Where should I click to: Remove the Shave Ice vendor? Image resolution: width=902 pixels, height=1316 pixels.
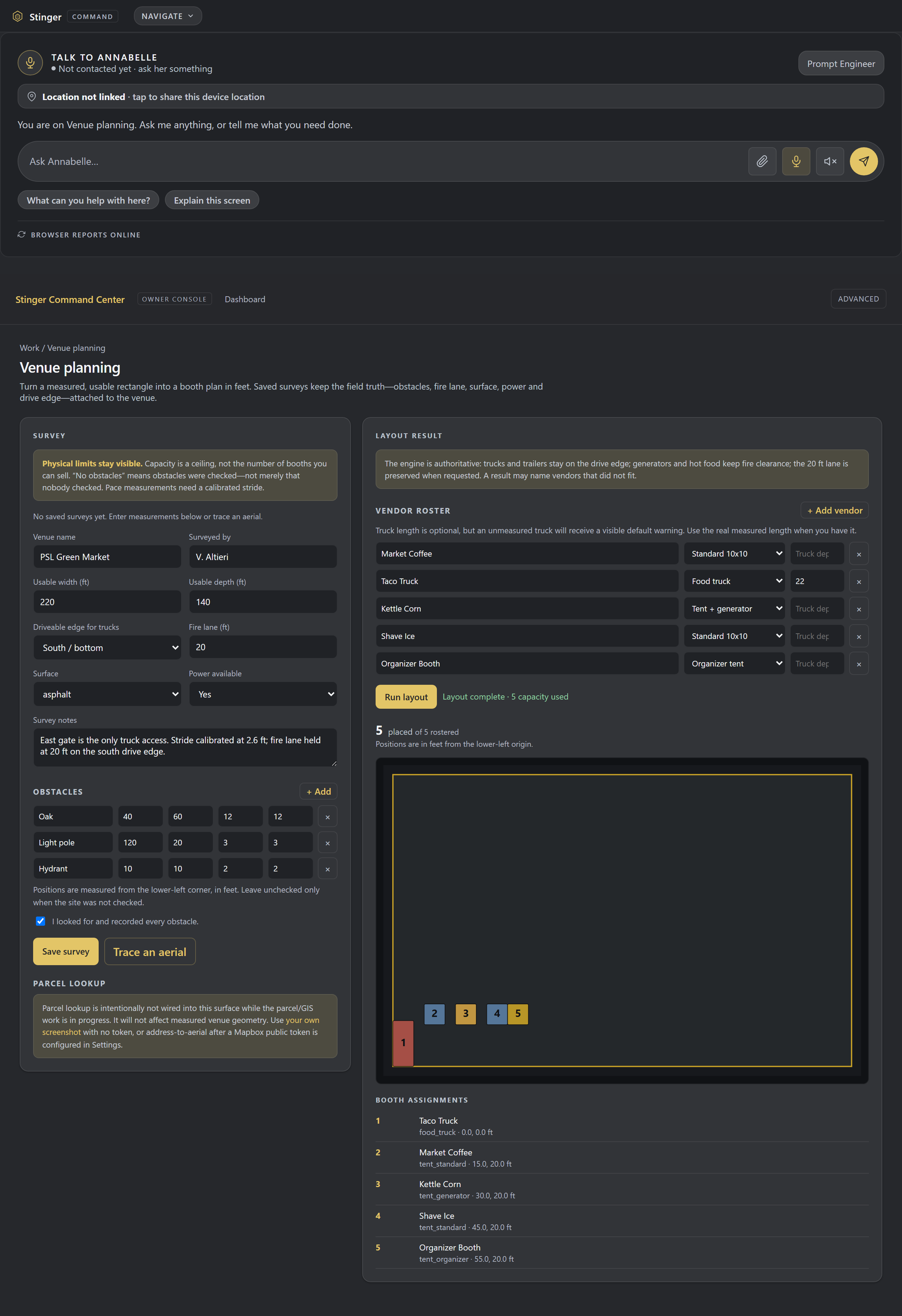(859, 637)
